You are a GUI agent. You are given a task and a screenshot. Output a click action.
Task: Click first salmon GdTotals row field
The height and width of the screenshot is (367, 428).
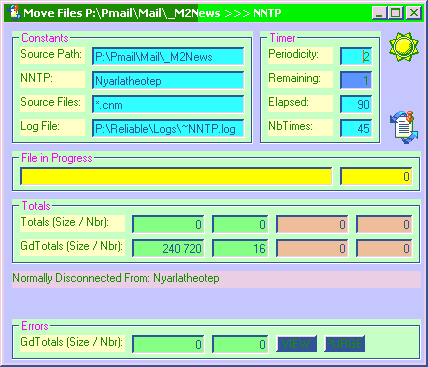tap(312, 248)
